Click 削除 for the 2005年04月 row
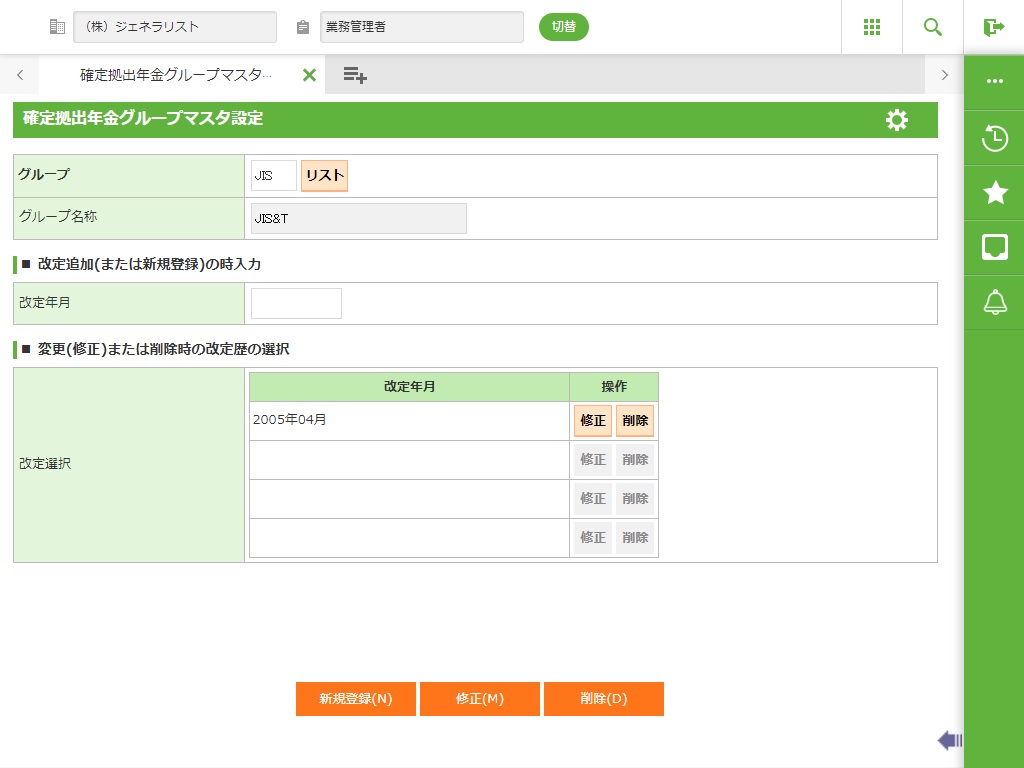This screenshot has width=1024, height=768. 635,421
